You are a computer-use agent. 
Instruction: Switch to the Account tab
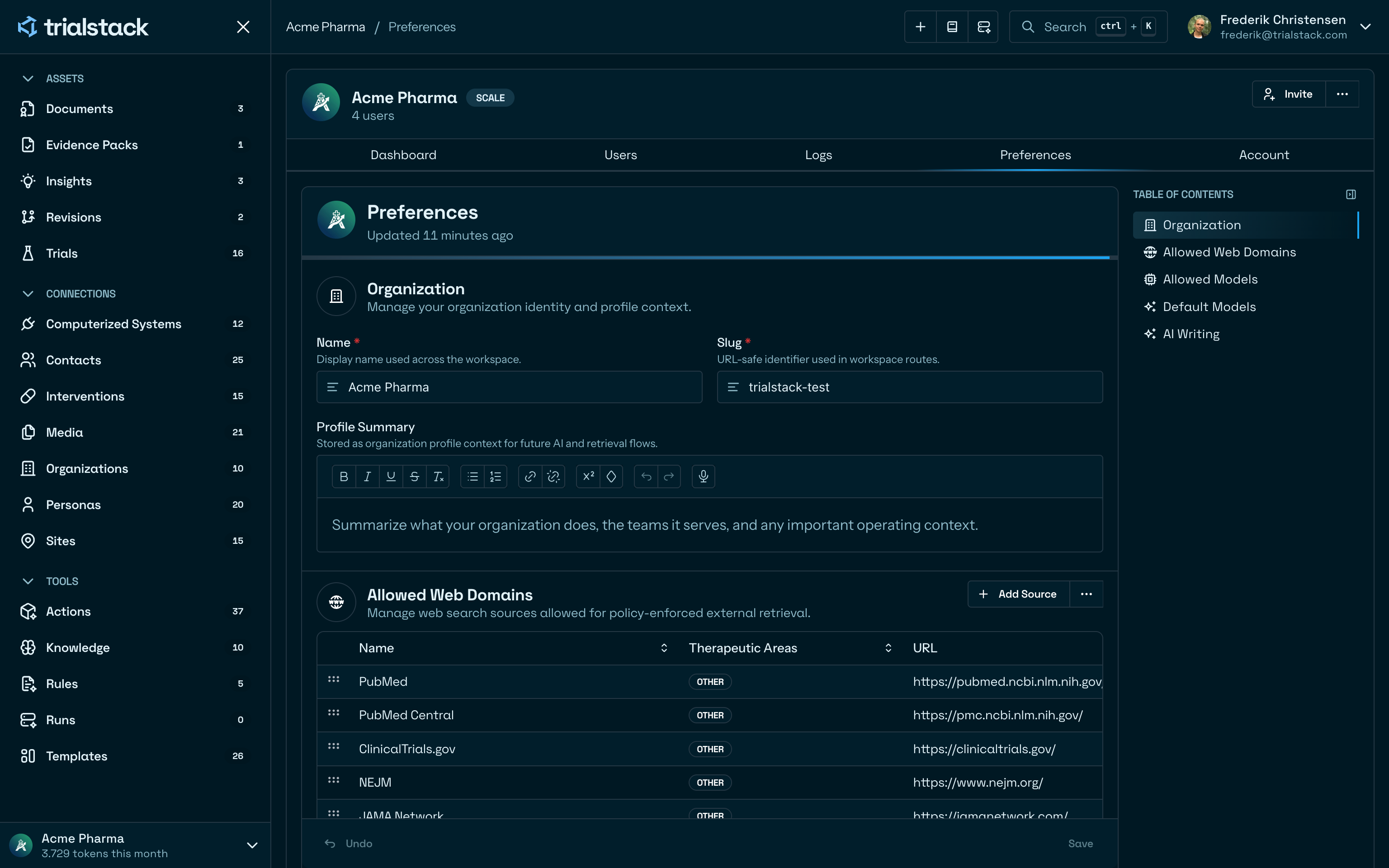point(1264,155)
